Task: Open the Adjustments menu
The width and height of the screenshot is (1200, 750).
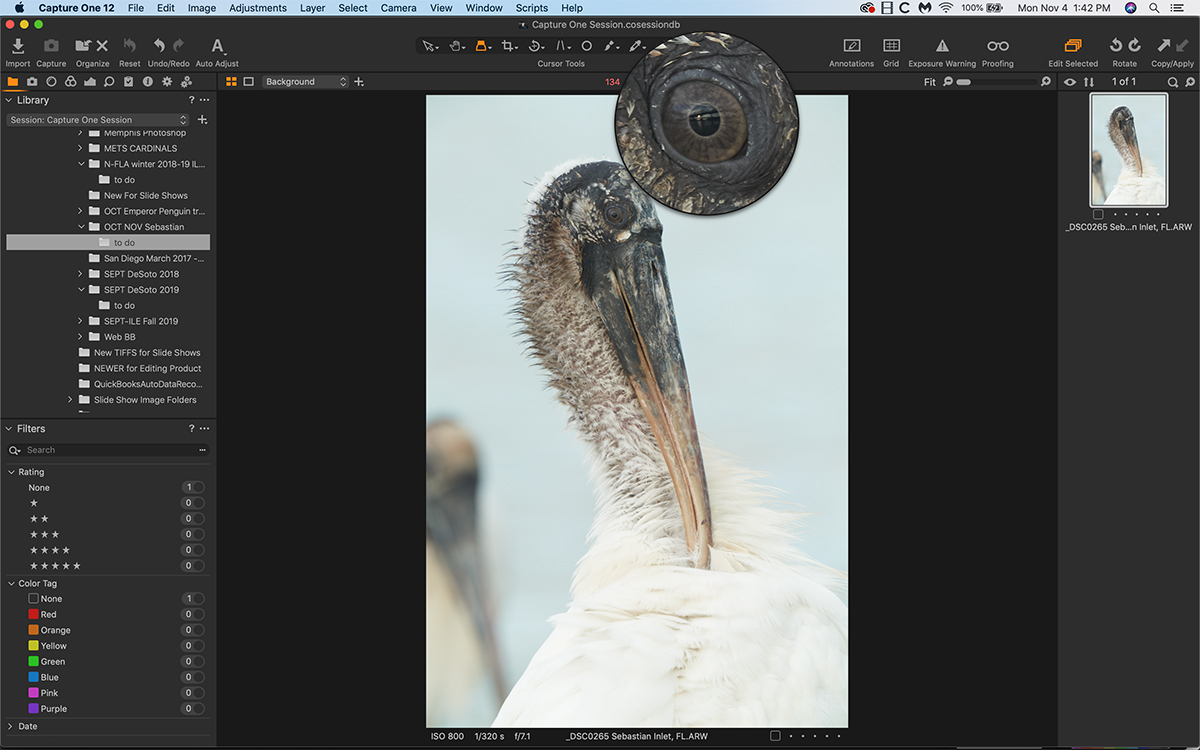Action: (258, 8)
